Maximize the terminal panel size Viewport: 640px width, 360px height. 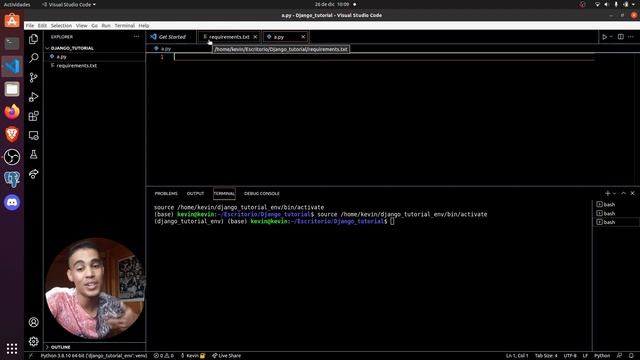pyautogui.click(x=624, y=193)
